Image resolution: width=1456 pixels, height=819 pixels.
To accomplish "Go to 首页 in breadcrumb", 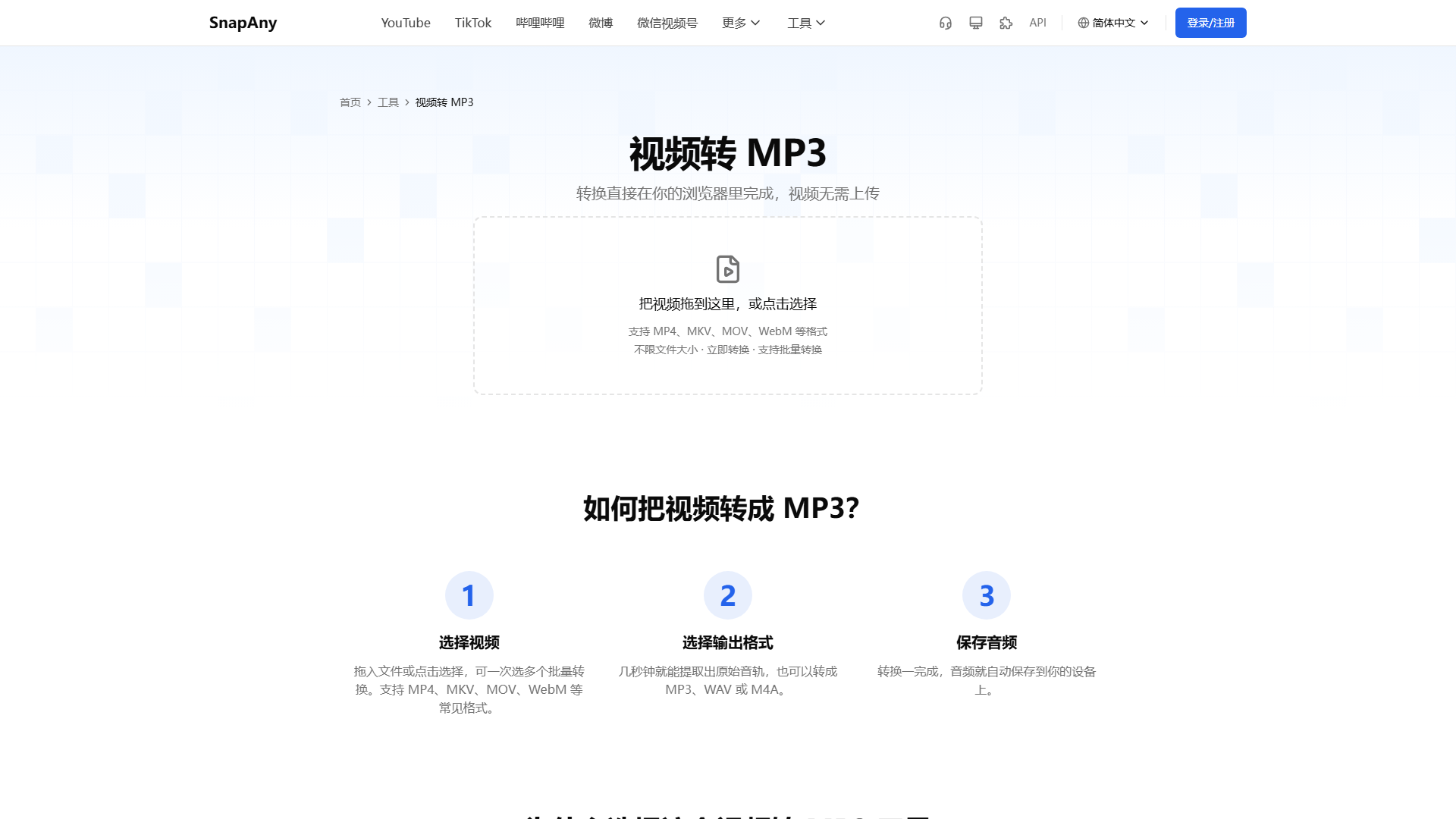I will [350, 102].
